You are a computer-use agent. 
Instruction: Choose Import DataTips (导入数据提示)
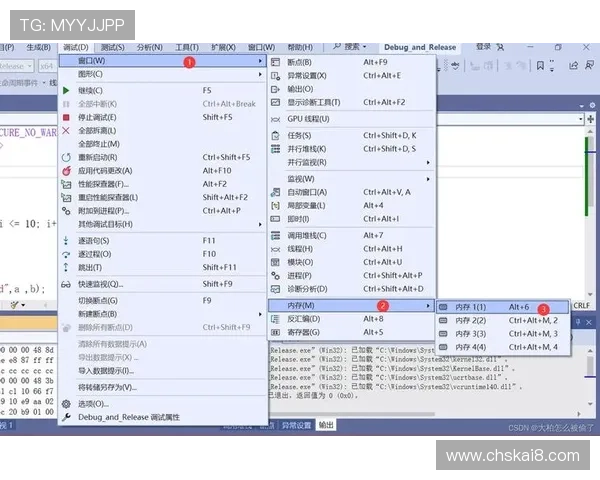[x=163, y=371]
